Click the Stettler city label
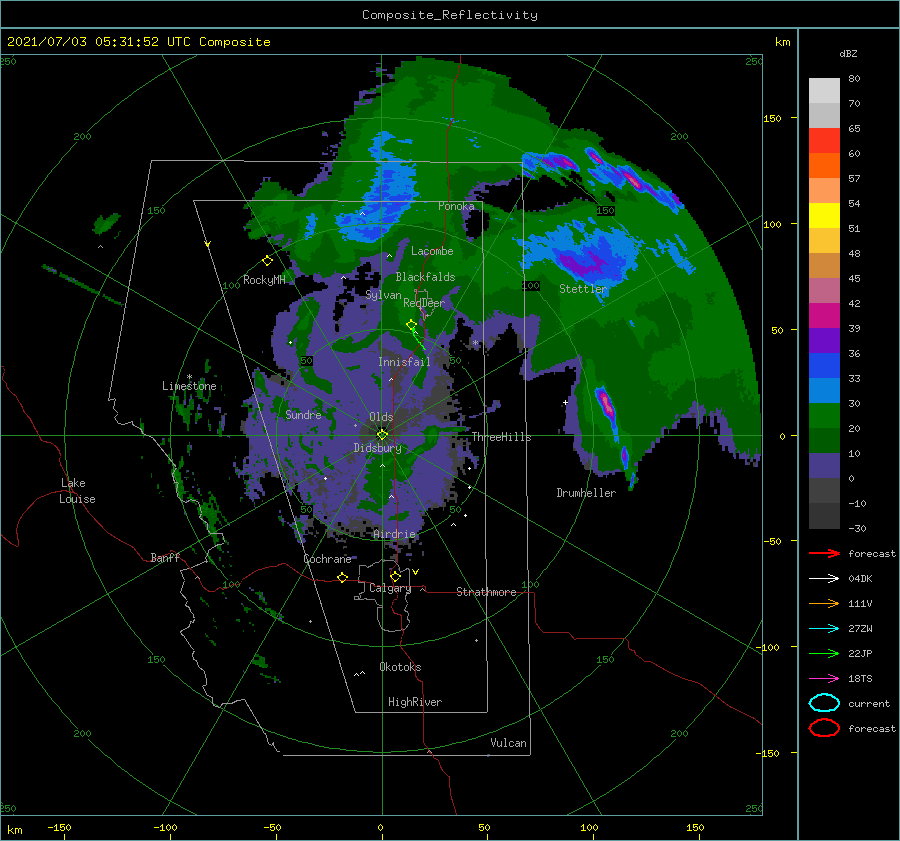 pos(583,289)
